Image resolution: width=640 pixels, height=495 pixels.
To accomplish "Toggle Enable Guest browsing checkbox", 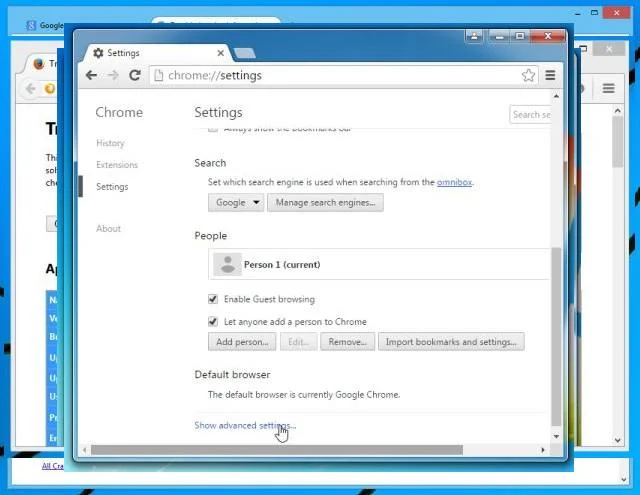I will pyautogui.click(x=213, y=299).
